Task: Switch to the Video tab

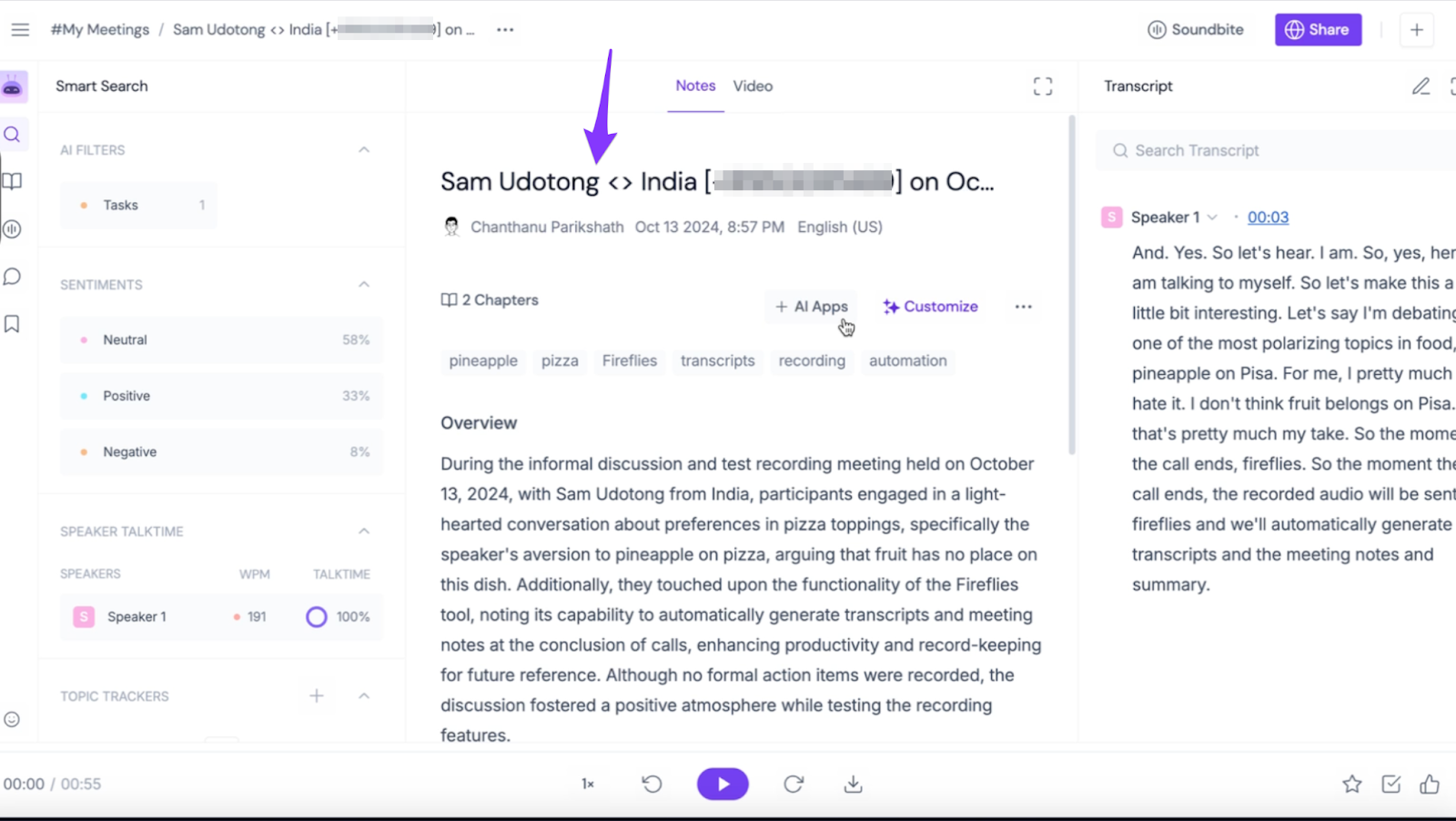Action: coord(753,86)
